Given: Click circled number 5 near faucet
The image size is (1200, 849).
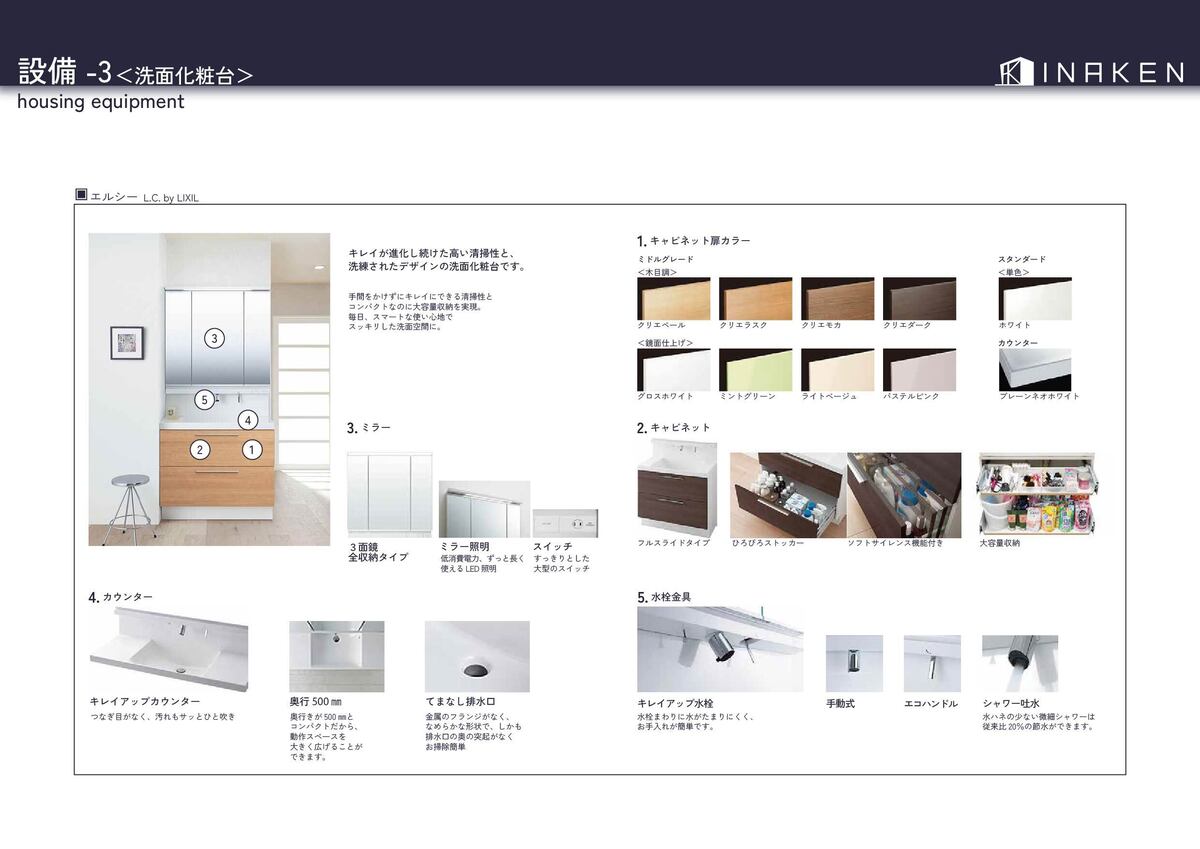Looking at the screenshot, I should (x=204, y=399).
